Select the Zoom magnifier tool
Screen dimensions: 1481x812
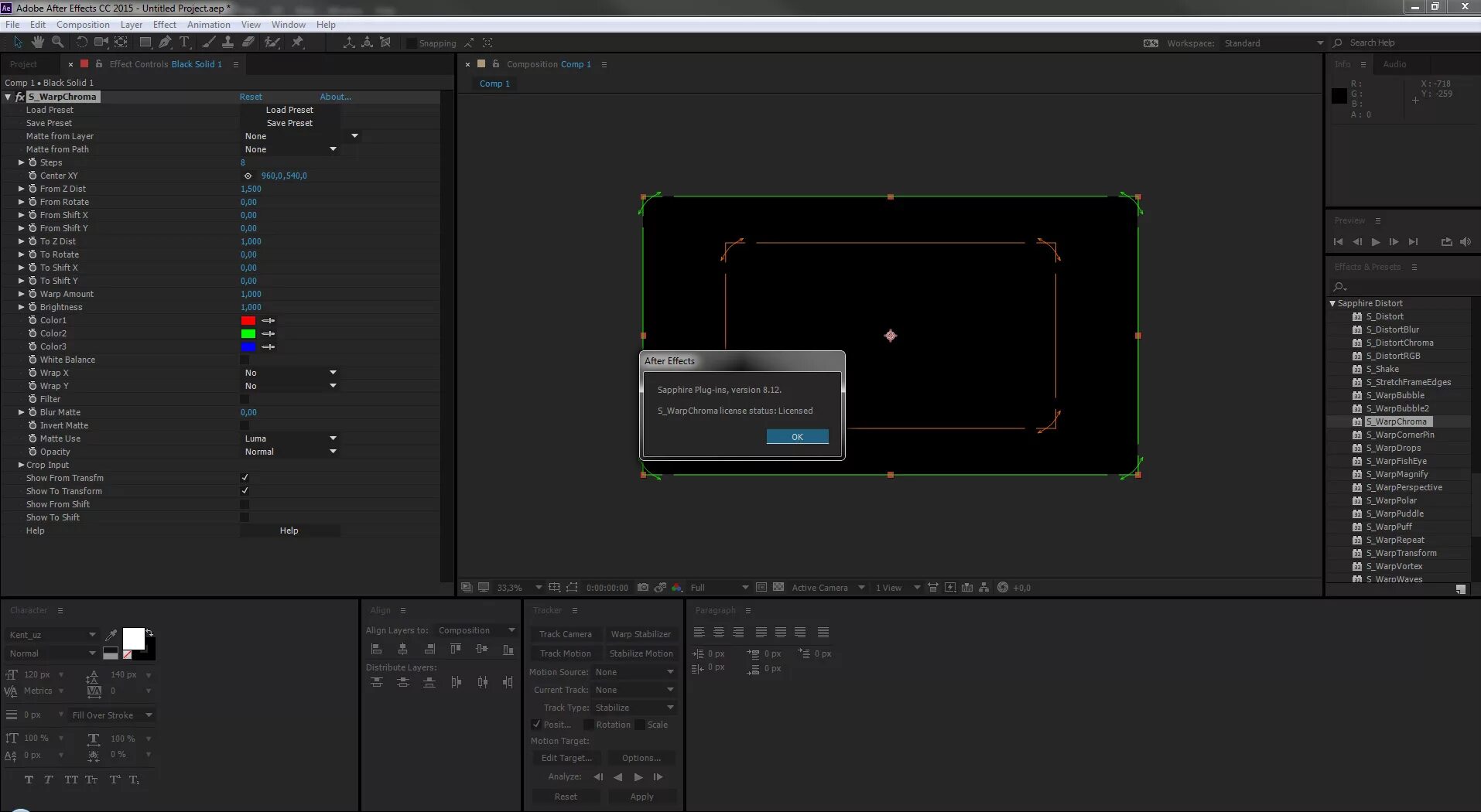point(57,42)
